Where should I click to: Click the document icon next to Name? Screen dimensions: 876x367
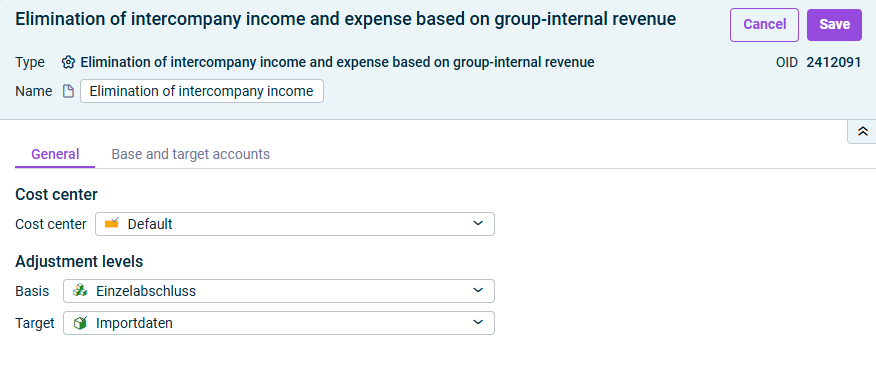(x=68, y=91)
